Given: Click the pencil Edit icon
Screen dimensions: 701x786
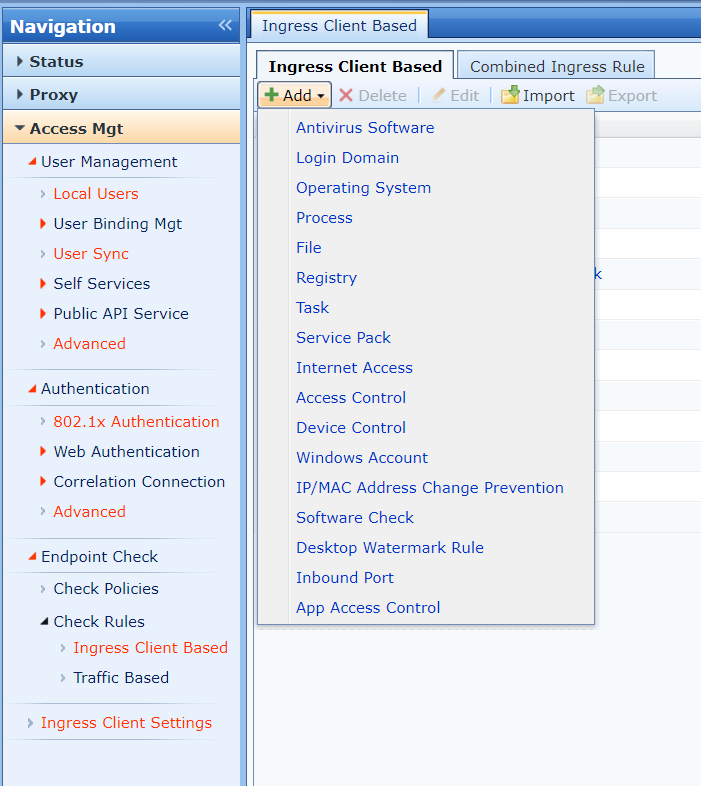Looking at the screenshot, I should [x=438, y=95].
